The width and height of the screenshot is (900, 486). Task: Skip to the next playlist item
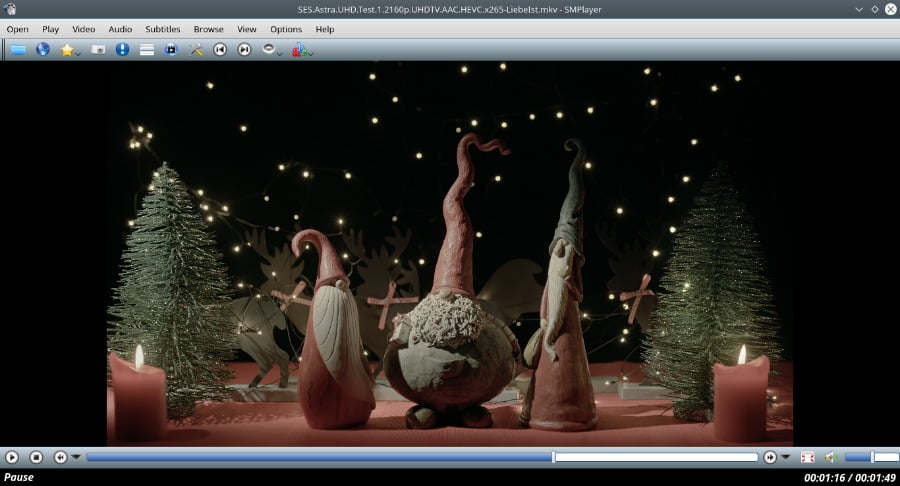(x=244, y=49)
